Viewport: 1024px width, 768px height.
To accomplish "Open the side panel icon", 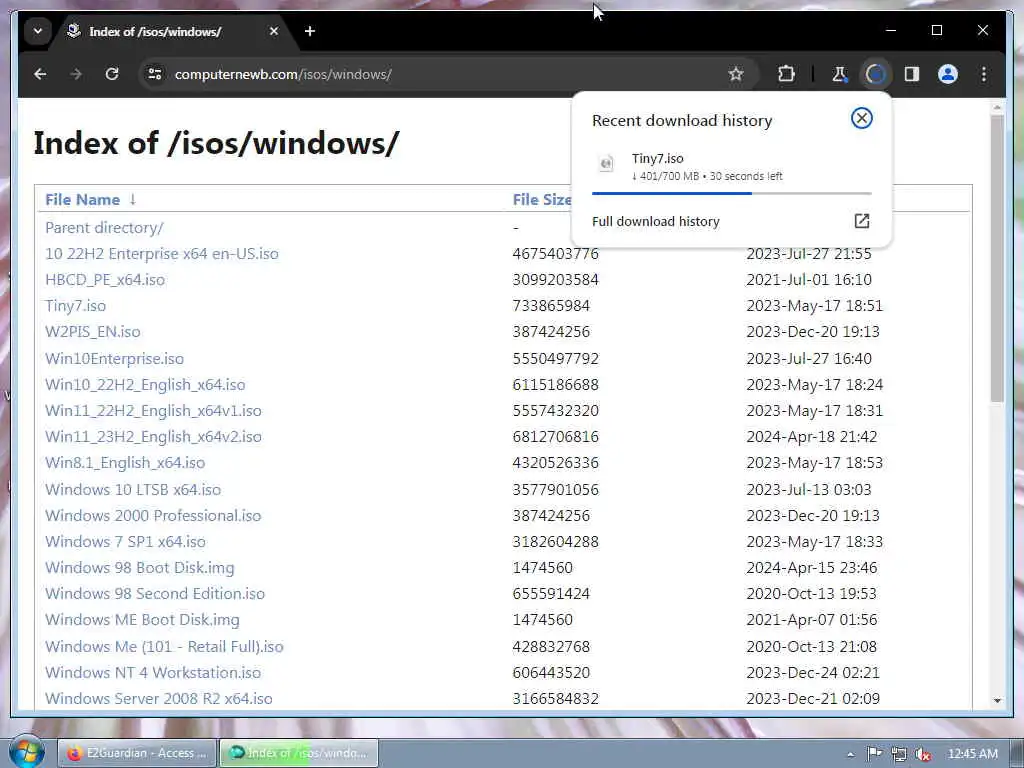I will pyautogui.click(x=912, y=74).
